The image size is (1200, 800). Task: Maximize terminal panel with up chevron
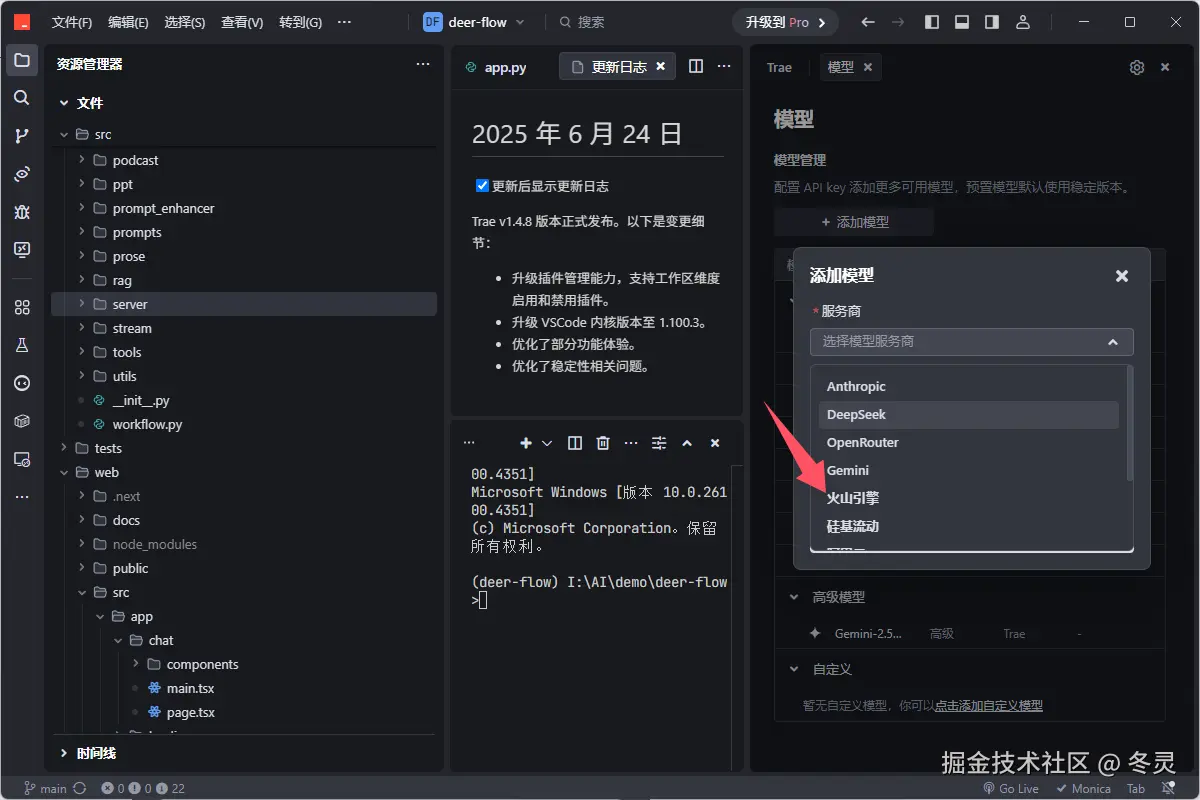pyautogui.click(x=687, y=443)
